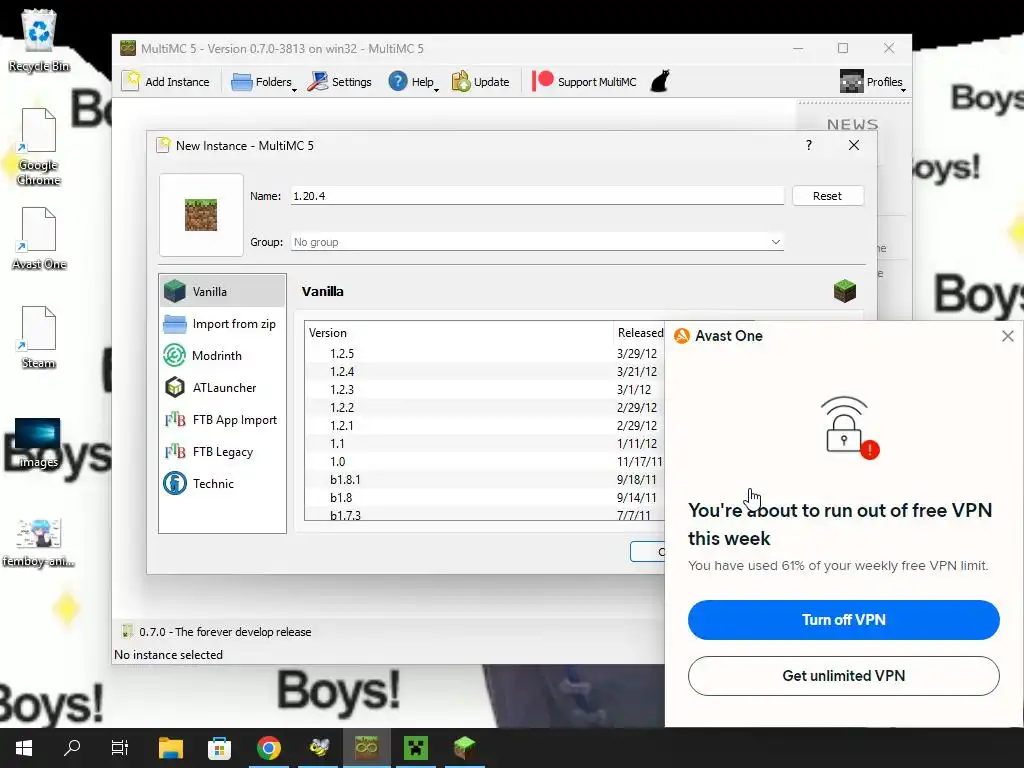Close the New Instance dialog

click(x=854, y=145)
